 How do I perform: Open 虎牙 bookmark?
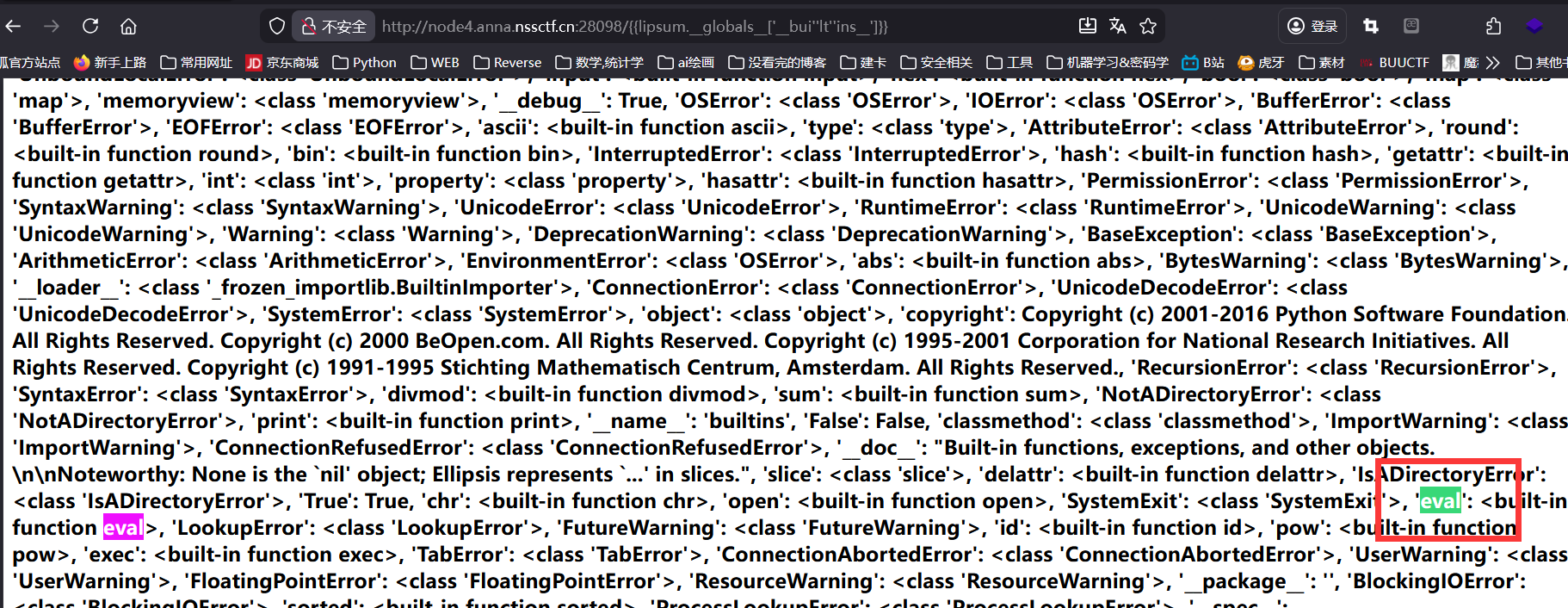(x=1261, y=63)
